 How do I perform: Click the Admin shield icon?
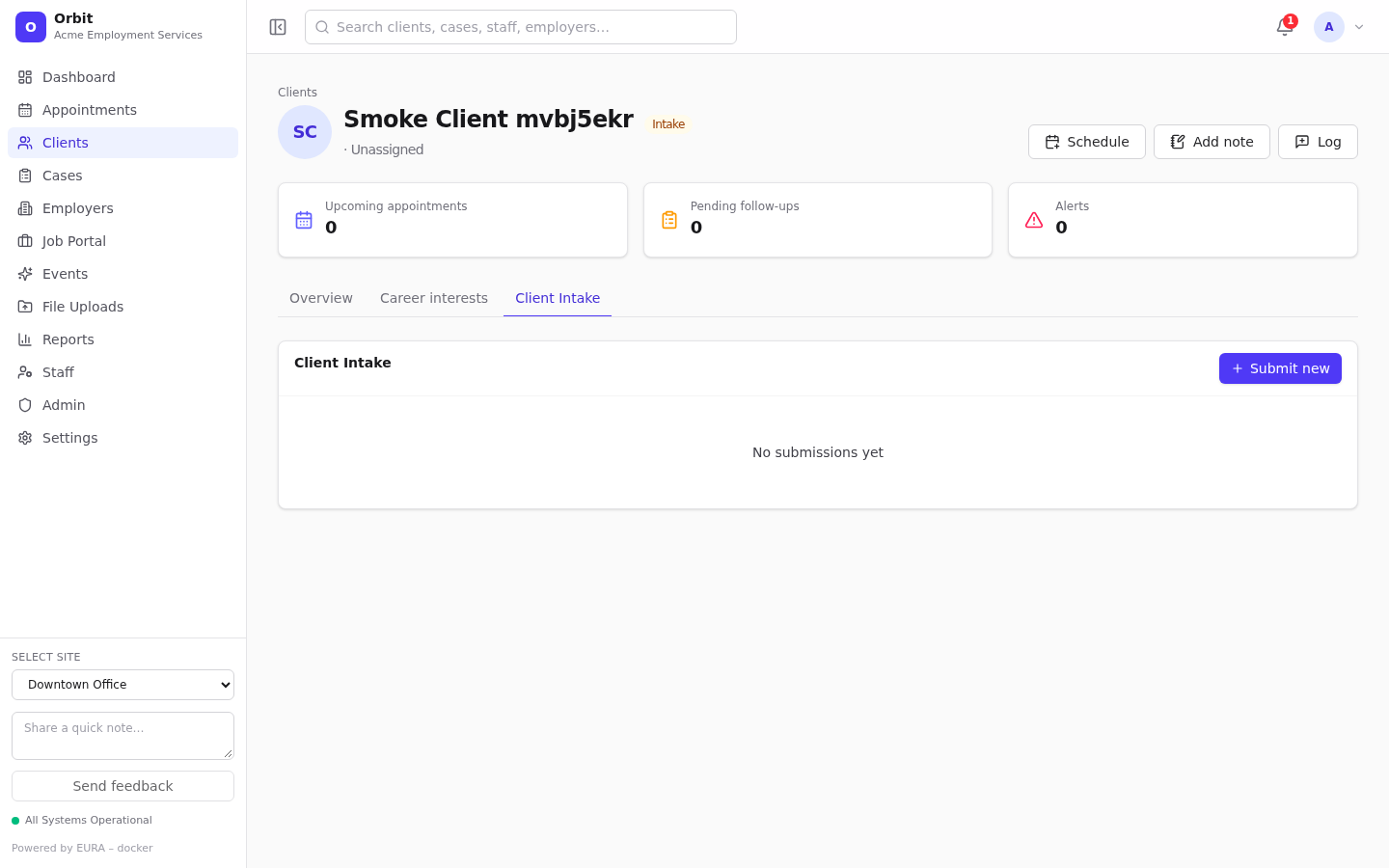[25, 405]
